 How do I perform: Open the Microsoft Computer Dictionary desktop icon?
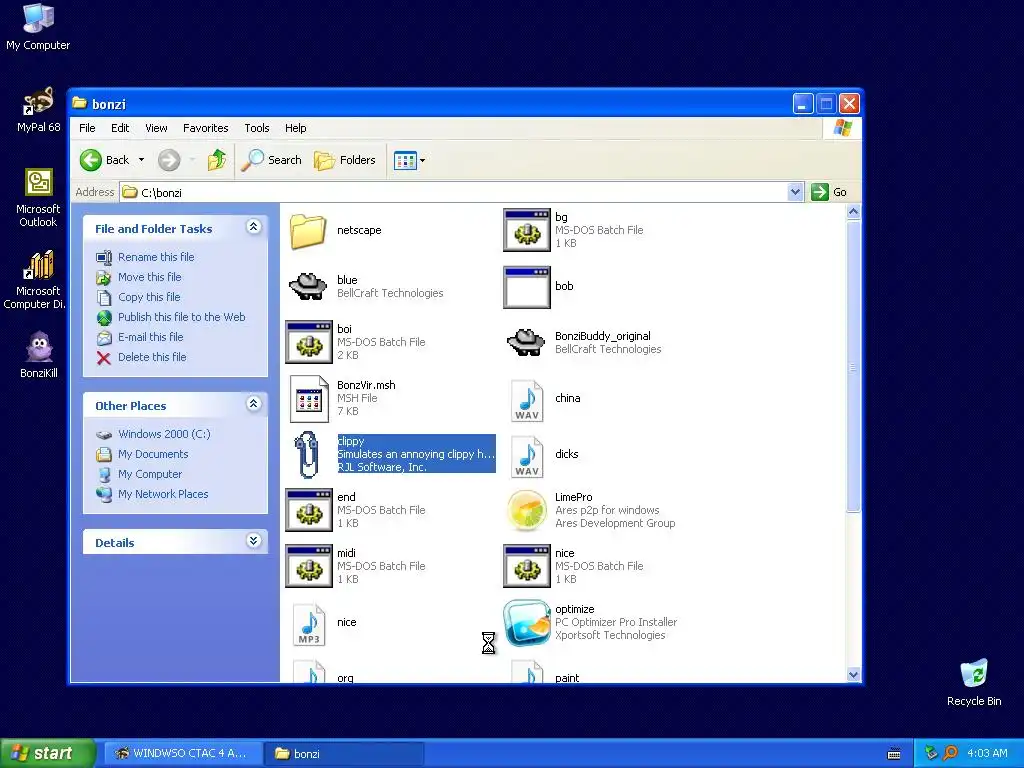(37, 280)
